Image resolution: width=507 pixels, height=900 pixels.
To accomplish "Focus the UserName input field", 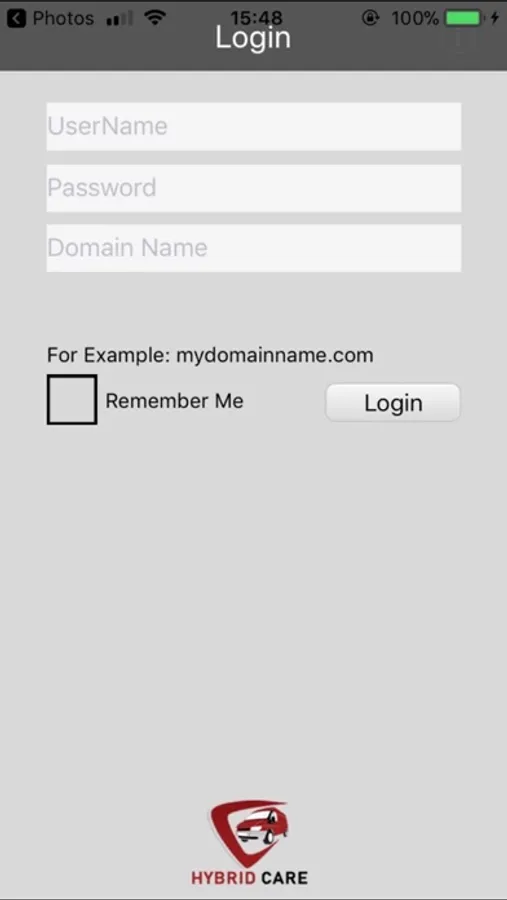I will pyautogui.click(x=253, y=126).
